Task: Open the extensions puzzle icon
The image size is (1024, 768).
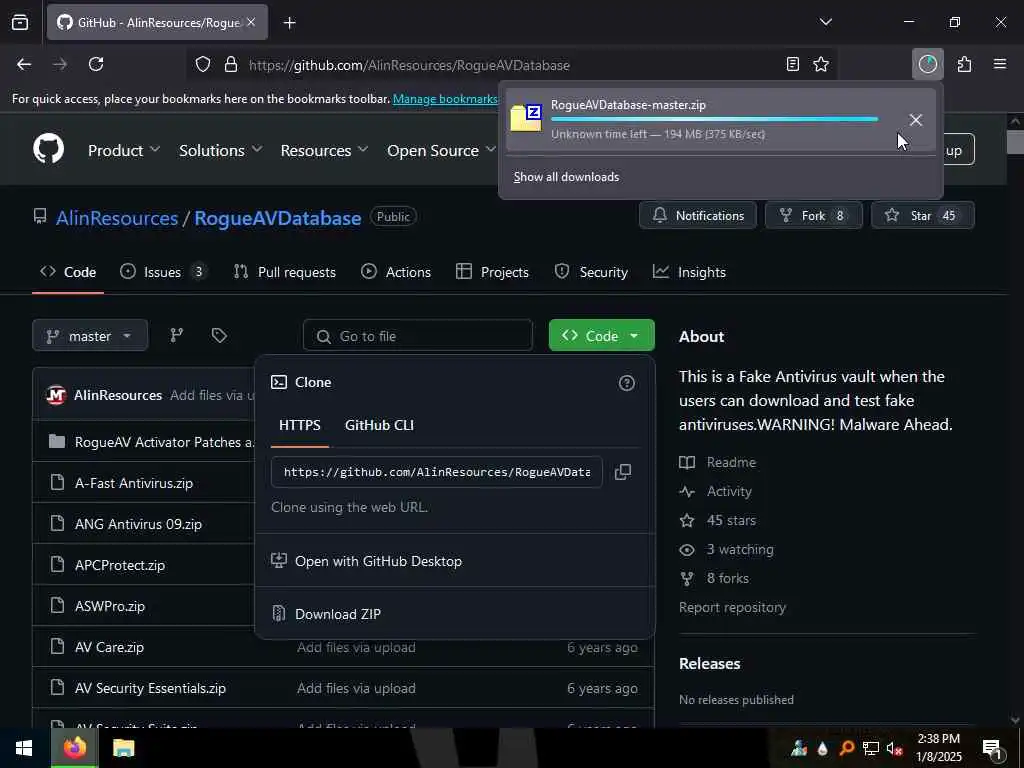Action: (x=964, y=64)
